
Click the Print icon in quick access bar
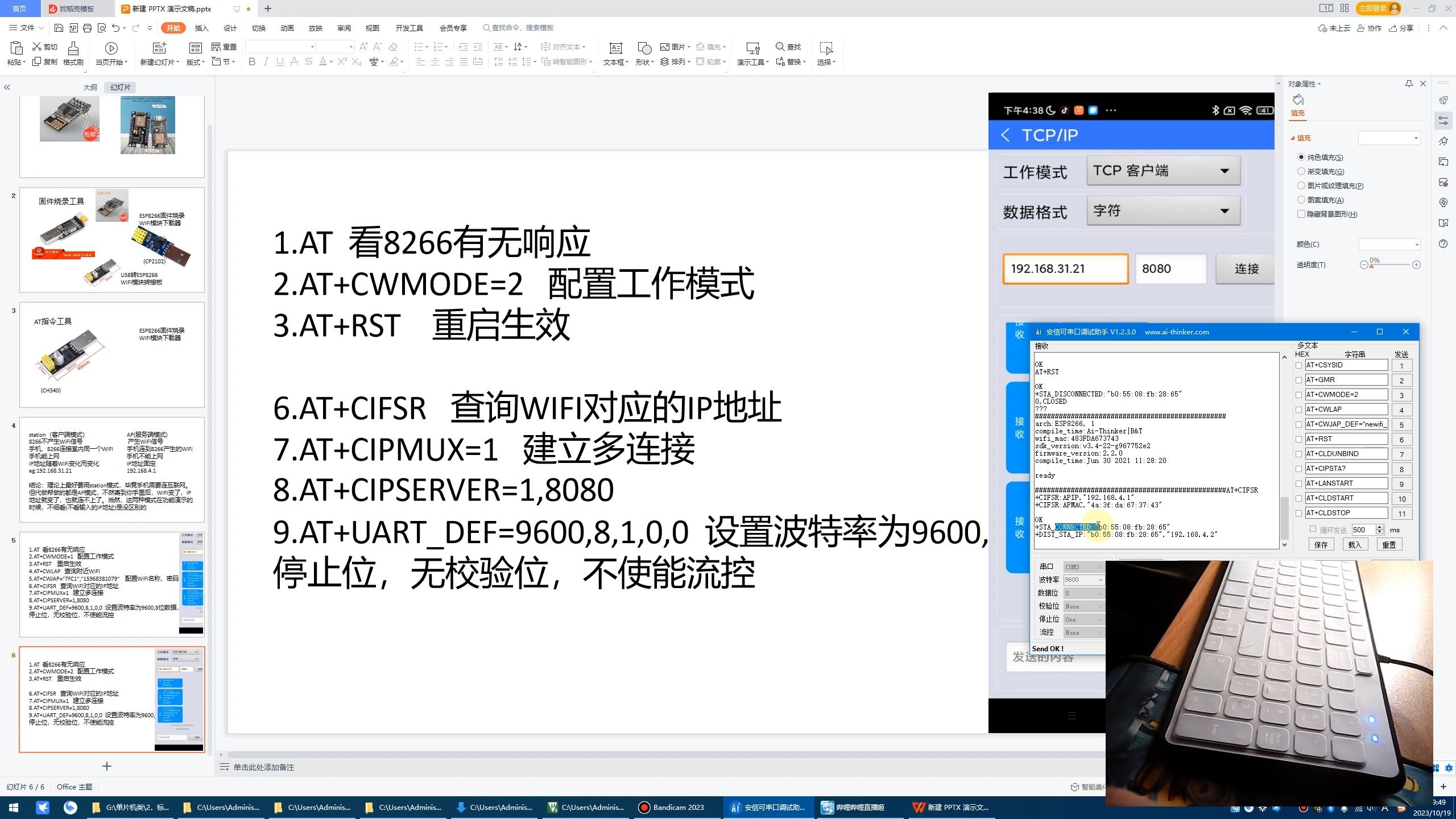87,27
